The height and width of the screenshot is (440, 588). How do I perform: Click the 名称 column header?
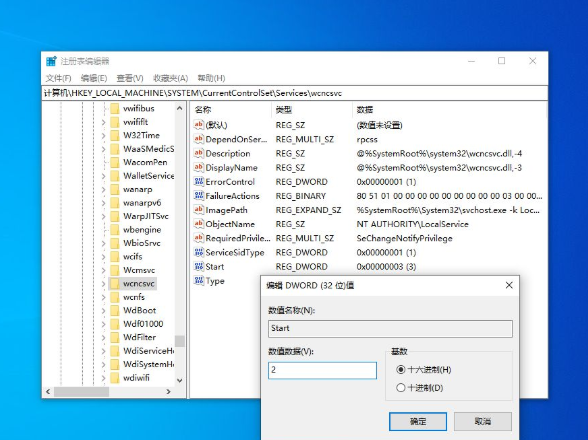231,110
